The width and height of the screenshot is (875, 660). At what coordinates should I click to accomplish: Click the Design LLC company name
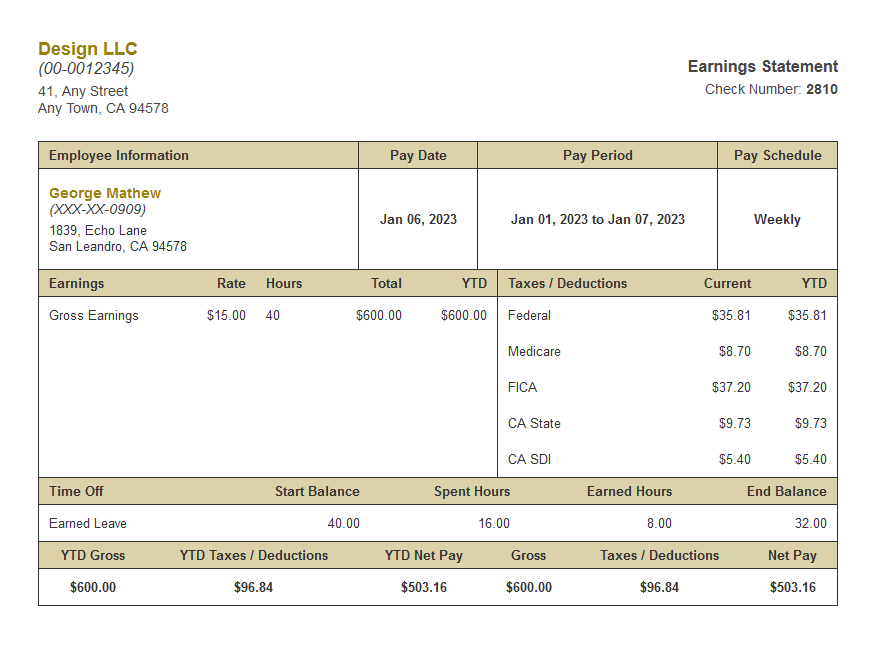point(88,48)
